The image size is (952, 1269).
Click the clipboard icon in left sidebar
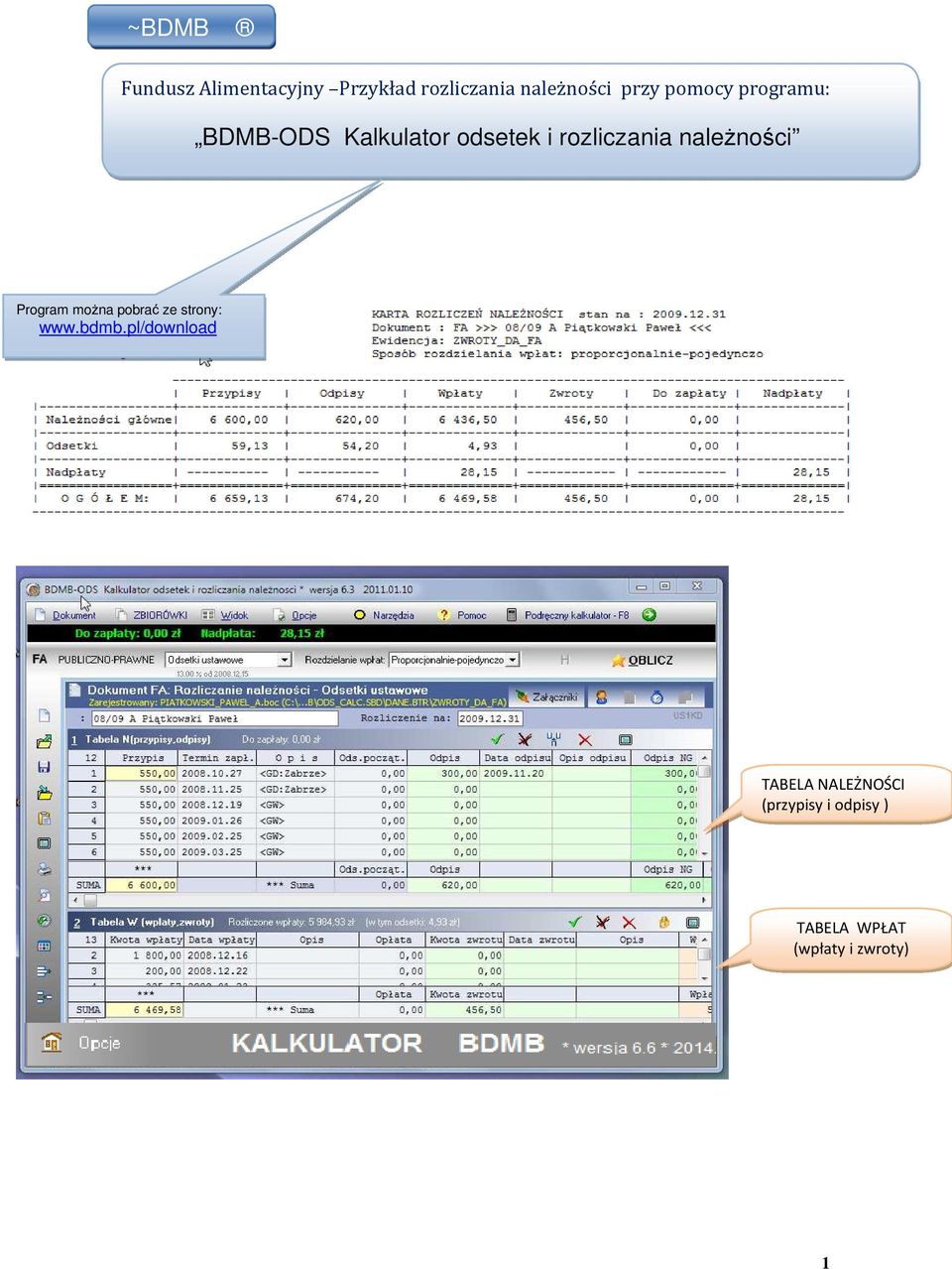[x=44, y=818]
